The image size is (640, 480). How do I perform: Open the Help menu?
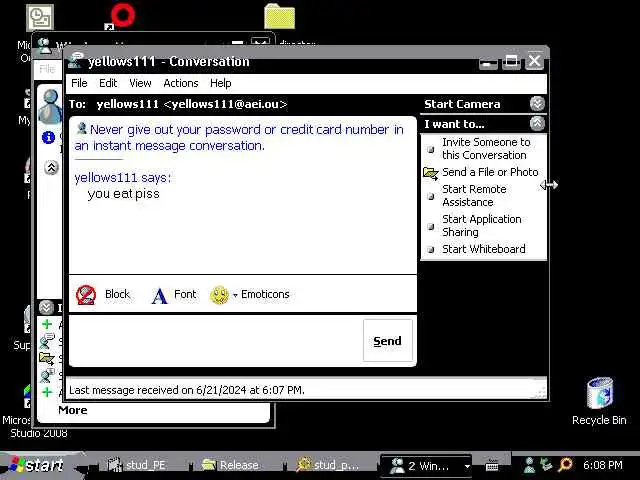coord(221,83)
